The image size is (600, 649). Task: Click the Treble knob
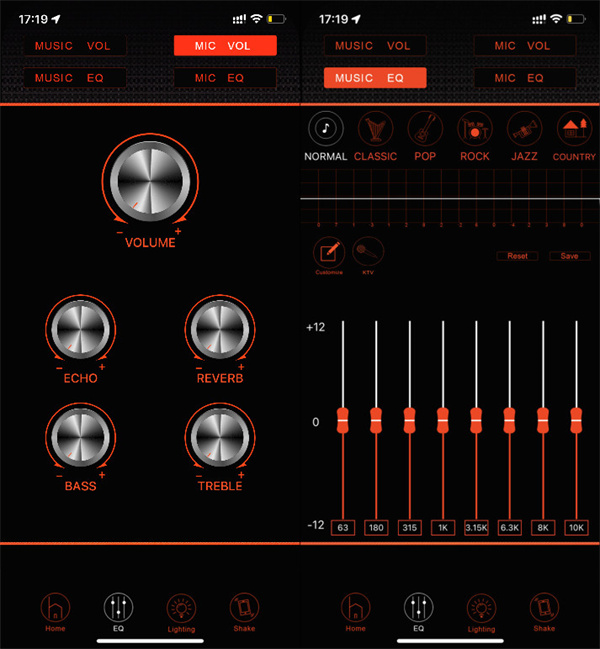tap(220, 438)
